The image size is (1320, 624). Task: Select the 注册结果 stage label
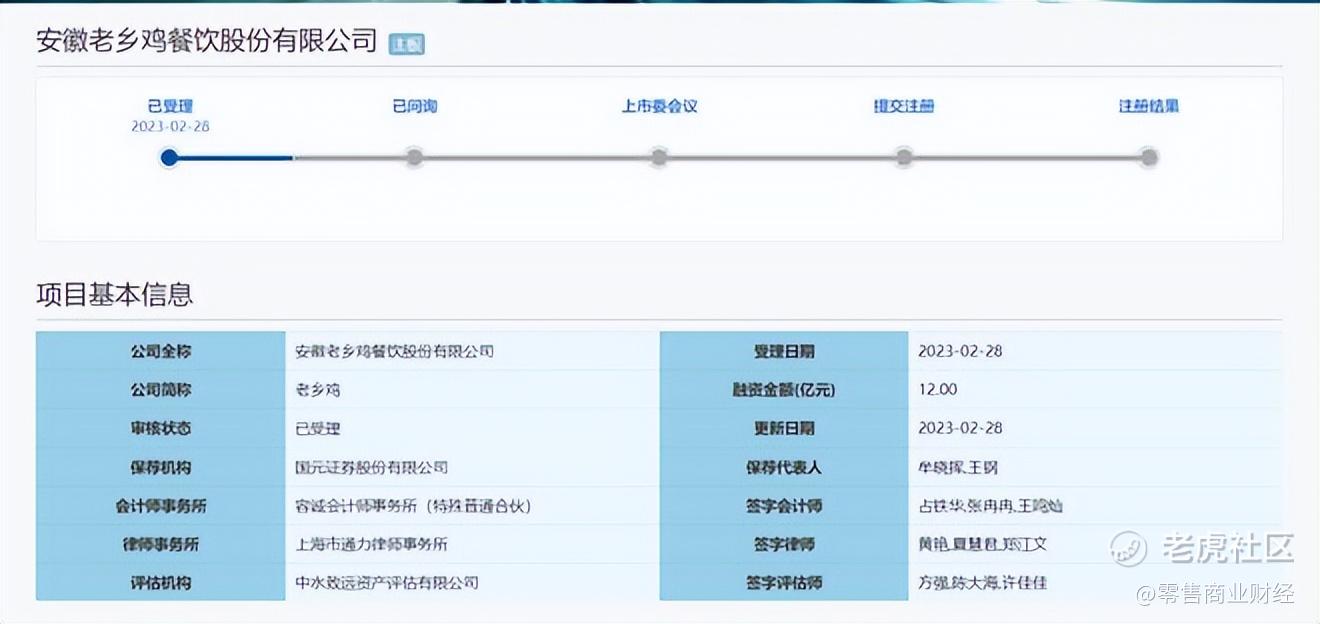point(1149,106)
